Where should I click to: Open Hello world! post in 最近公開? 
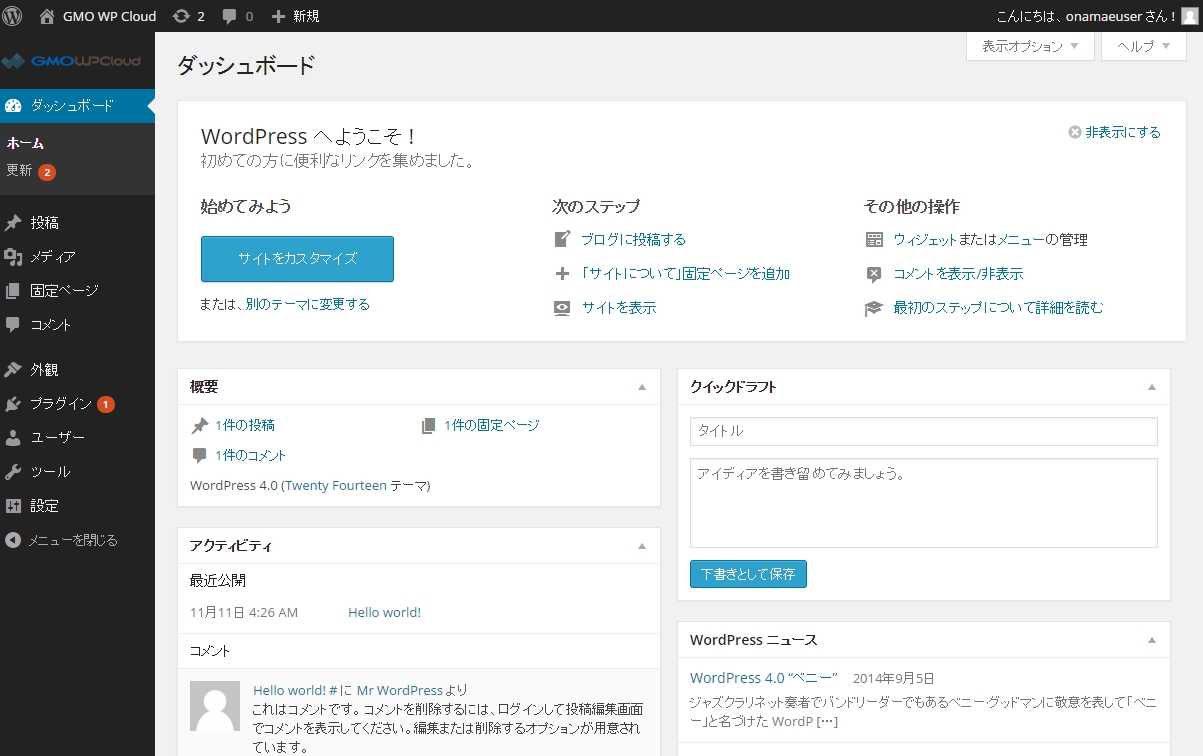(385, 612)
